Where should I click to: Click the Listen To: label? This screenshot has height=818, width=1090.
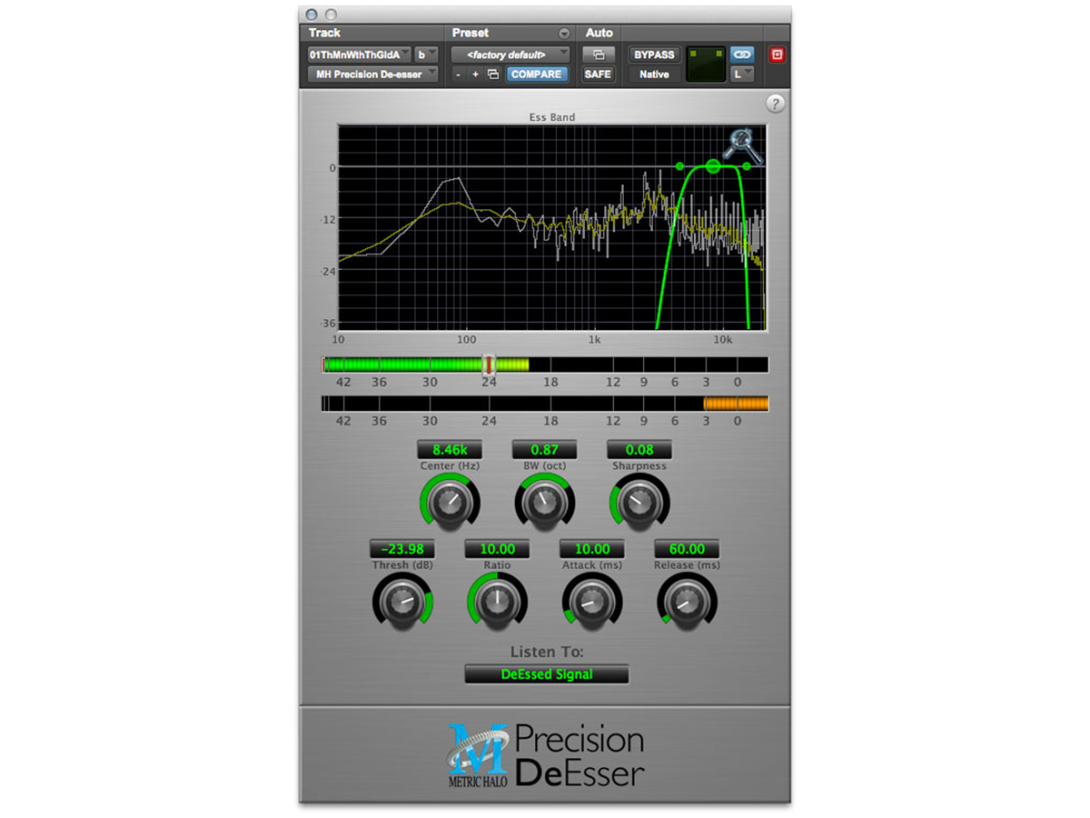[x=546, y=652]
